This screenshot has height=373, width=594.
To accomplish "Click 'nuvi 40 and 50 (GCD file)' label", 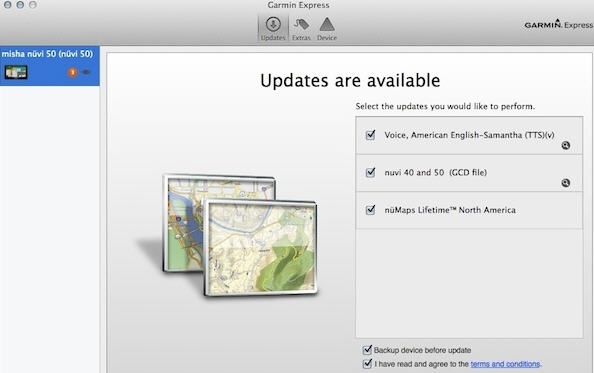I will [436, 173].
